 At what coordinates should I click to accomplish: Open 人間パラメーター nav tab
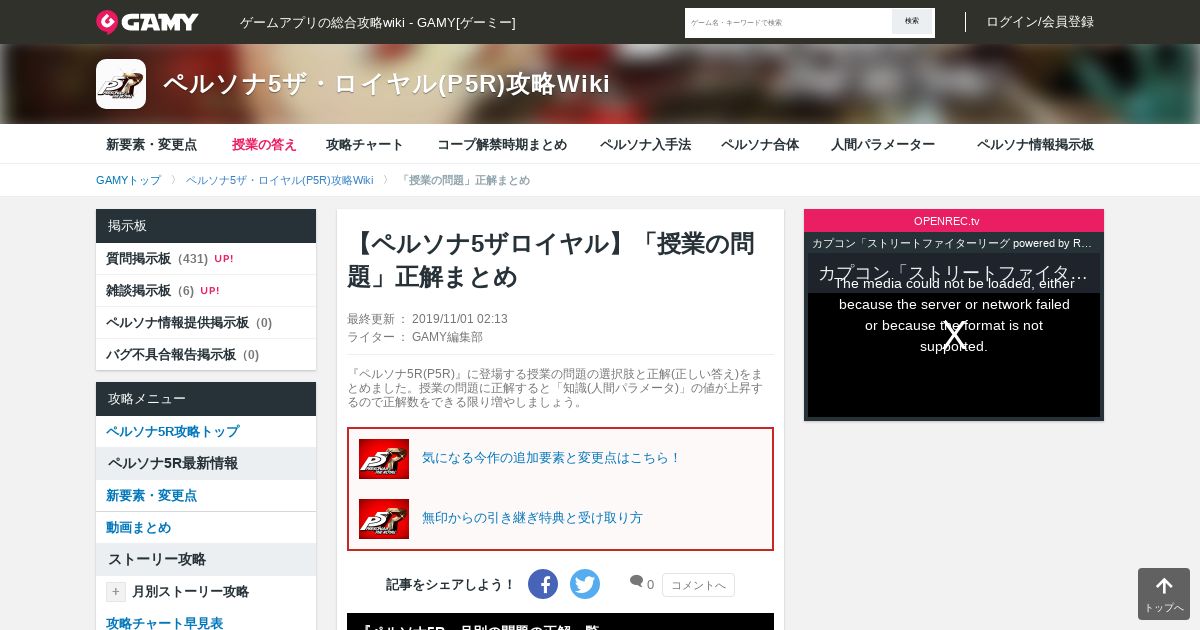(883, 144)
